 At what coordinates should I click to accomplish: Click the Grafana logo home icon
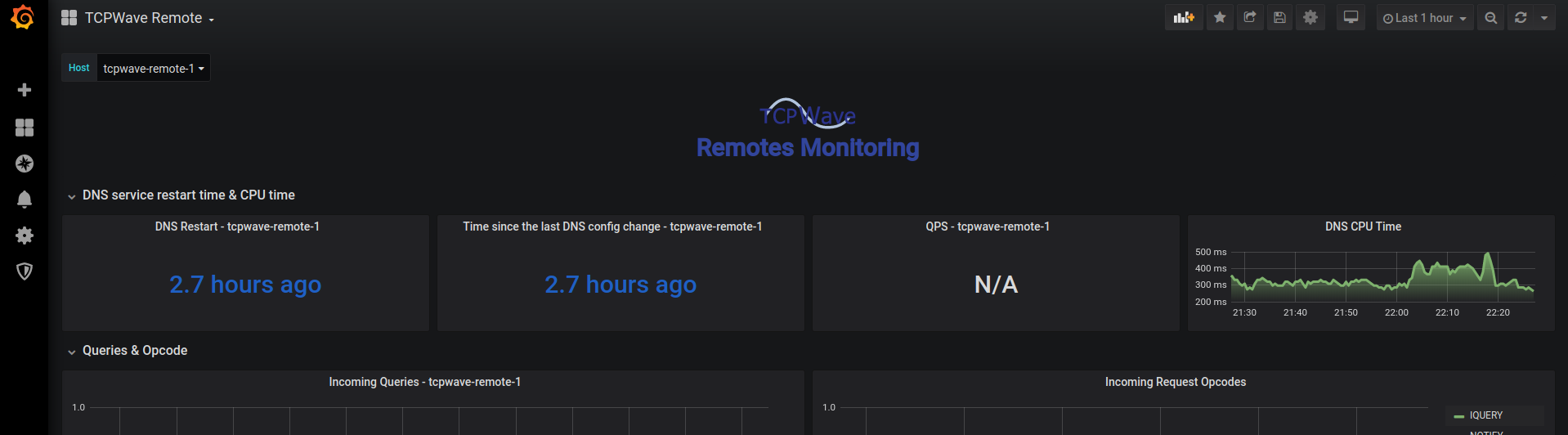(x=23, y=17)
